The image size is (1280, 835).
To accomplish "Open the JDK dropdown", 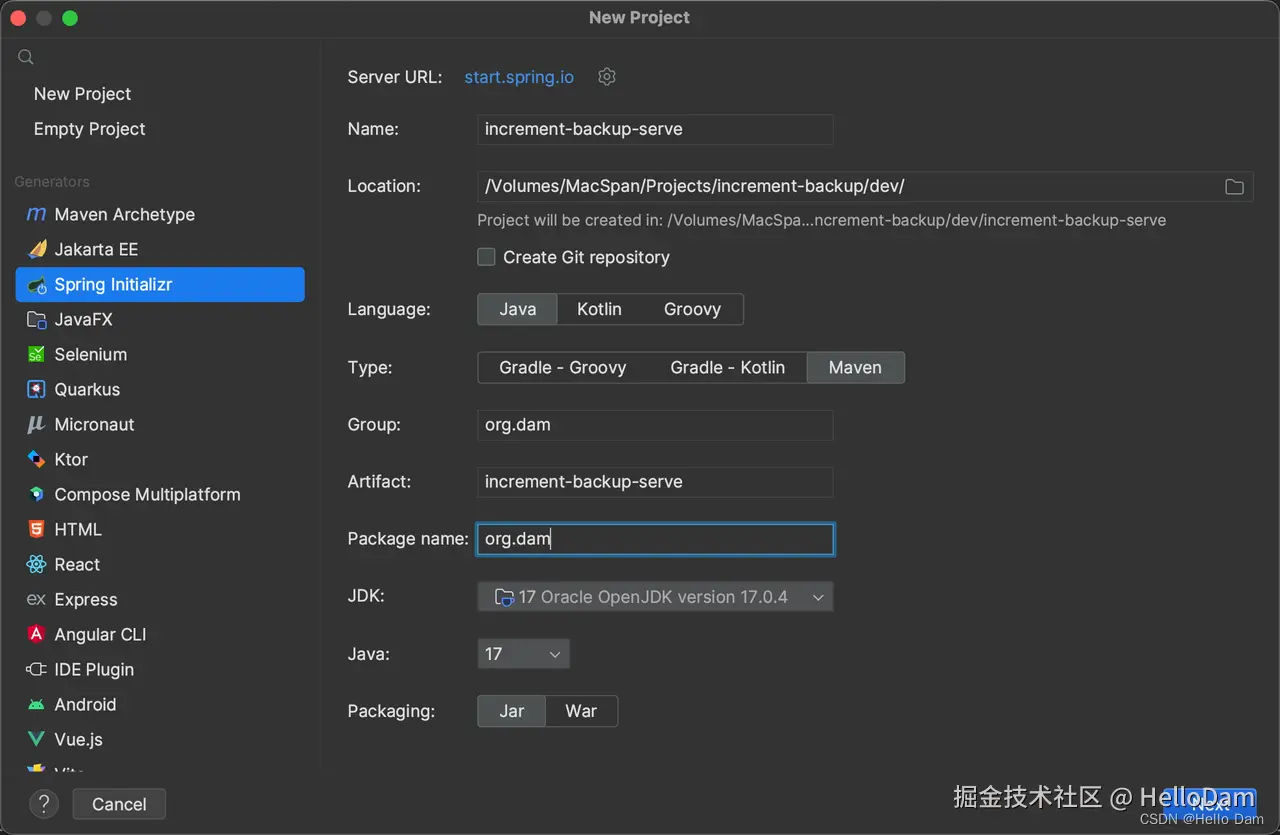I will (x=655, y=597).
